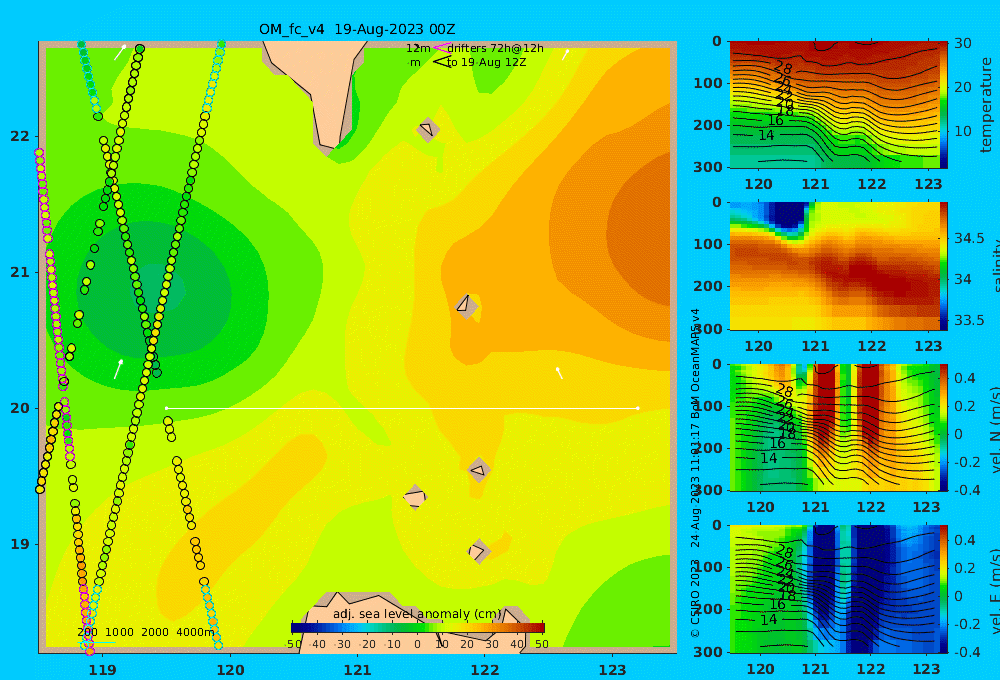This screenshot has height=680, width=1000.
Task: Click the magenta drifter arrow legend symbol
Action: 441,48
